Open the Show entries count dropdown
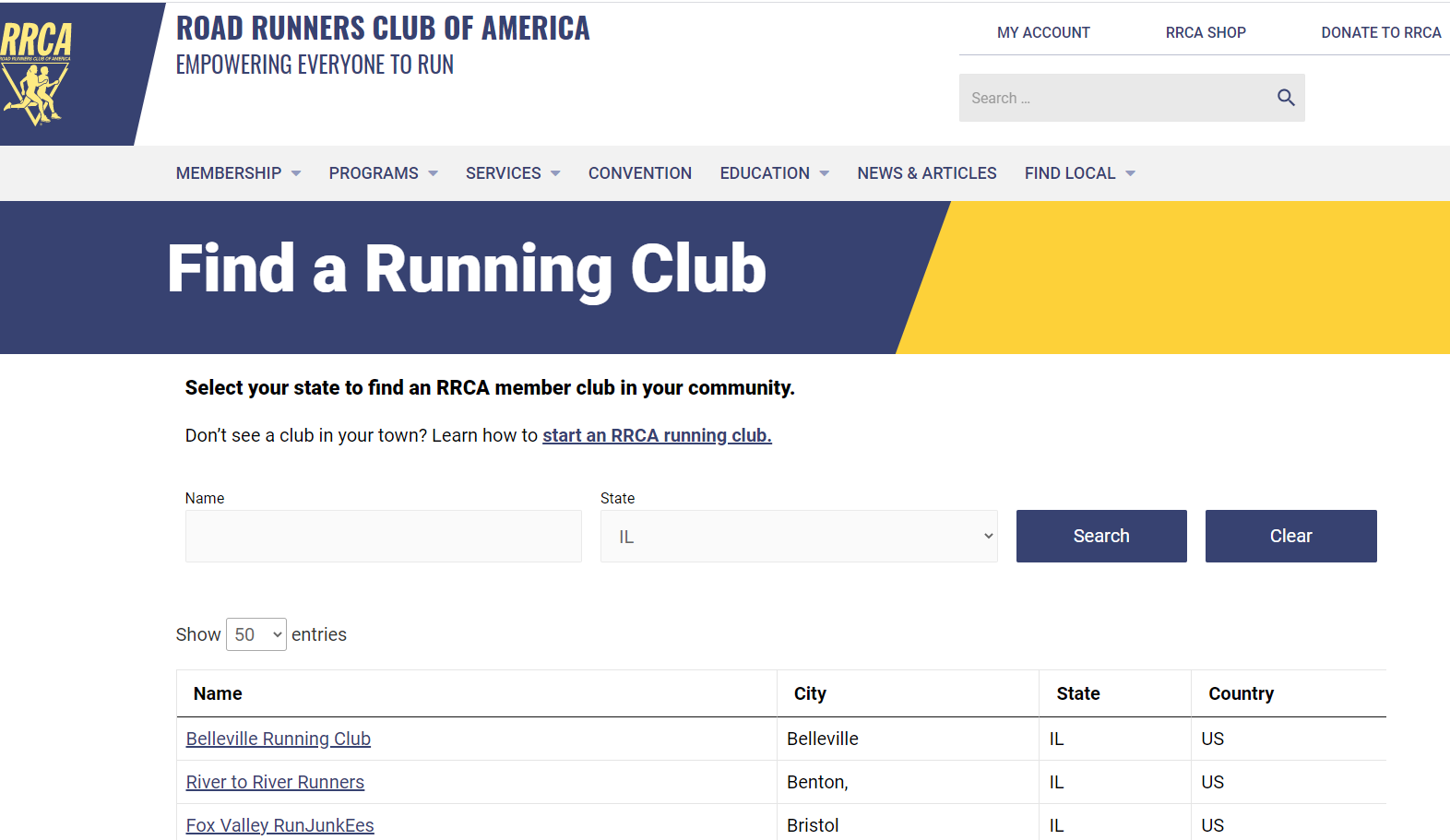 pos(256,634)
